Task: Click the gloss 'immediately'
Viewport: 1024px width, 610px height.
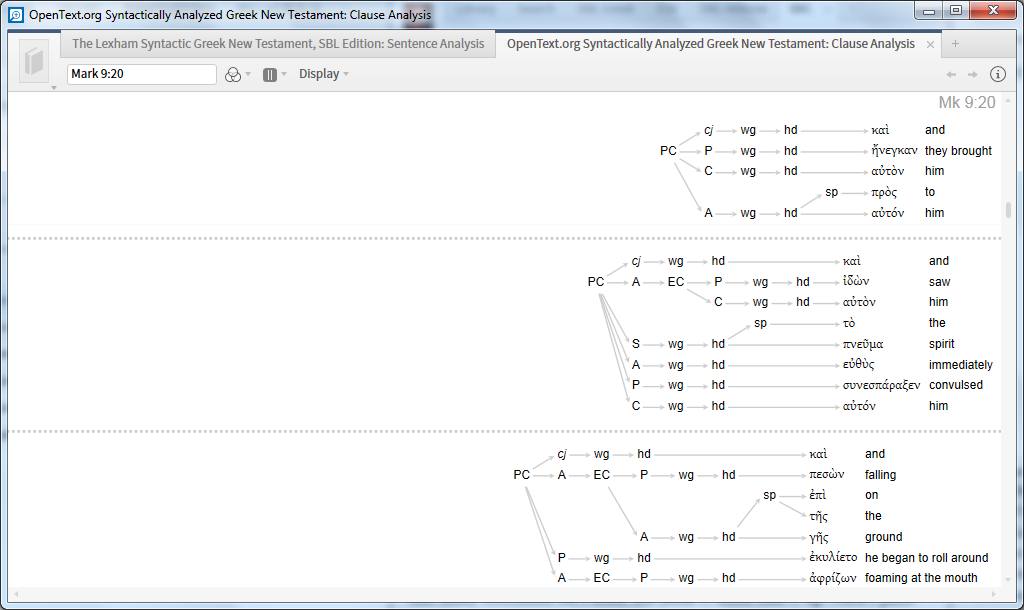Action: pyautogui.click(x=961, y=364)
